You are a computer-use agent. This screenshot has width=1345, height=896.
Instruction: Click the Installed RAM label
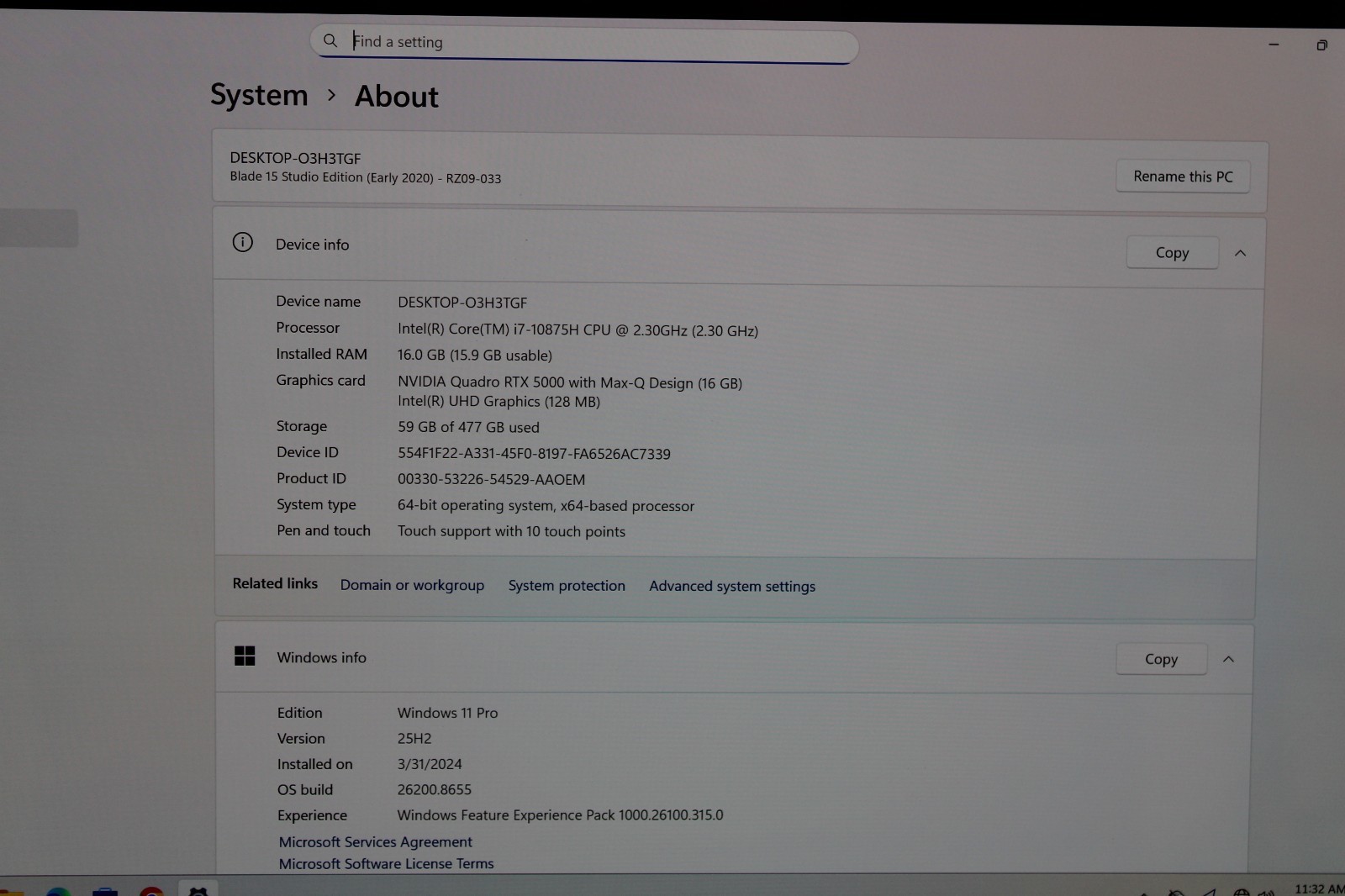click(321, 354)
